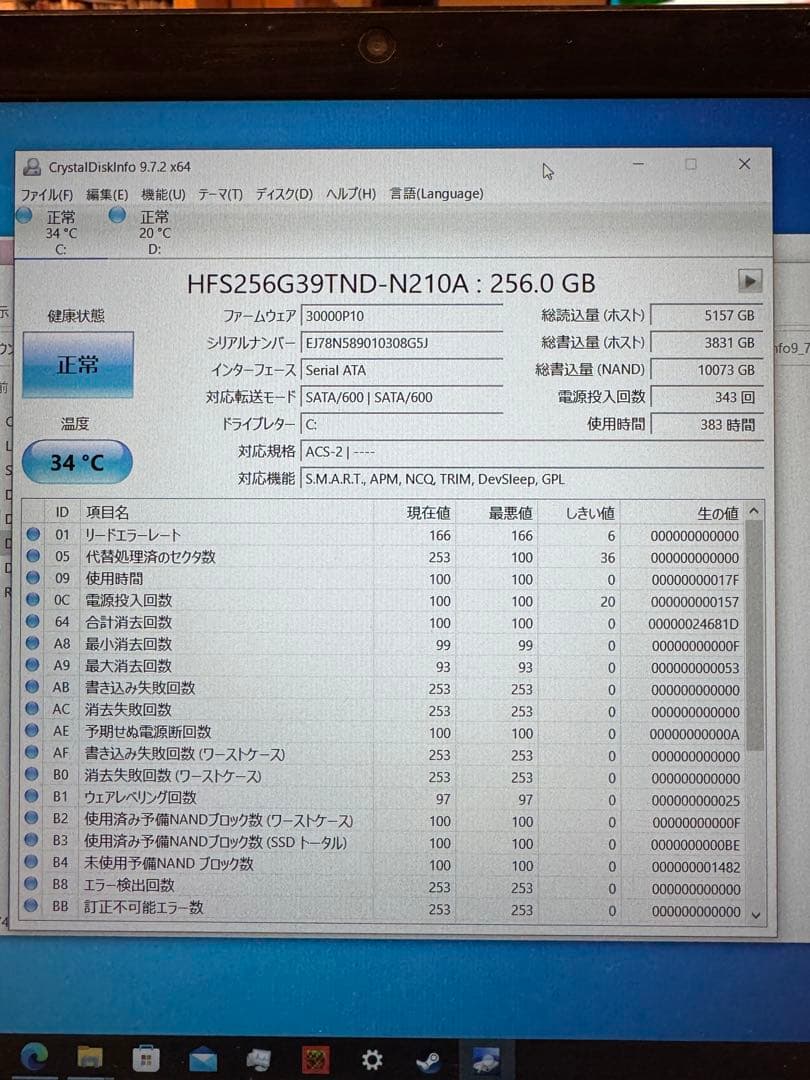Click the SMART list scrollbar down arrow
The height and width of the screenshot is (1080, 810).
point(756,916)
